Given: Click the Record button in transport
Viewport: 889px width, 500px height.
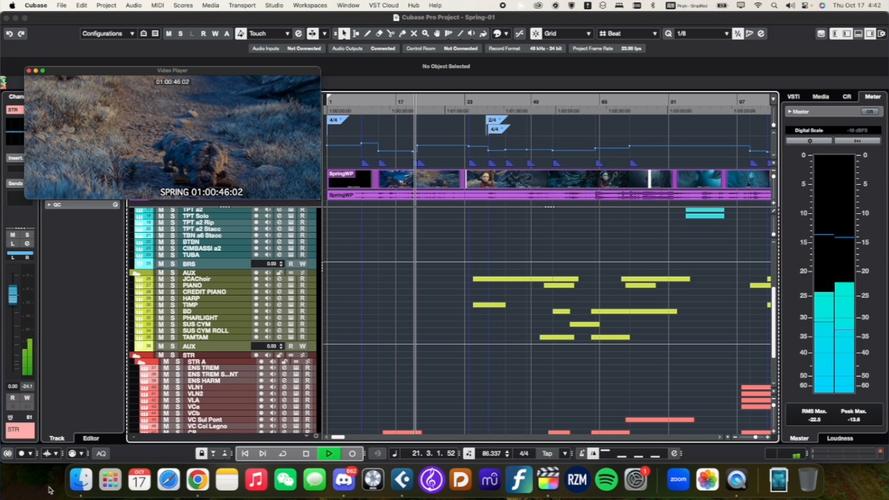Looking at the screenshot, I should 351,453.
